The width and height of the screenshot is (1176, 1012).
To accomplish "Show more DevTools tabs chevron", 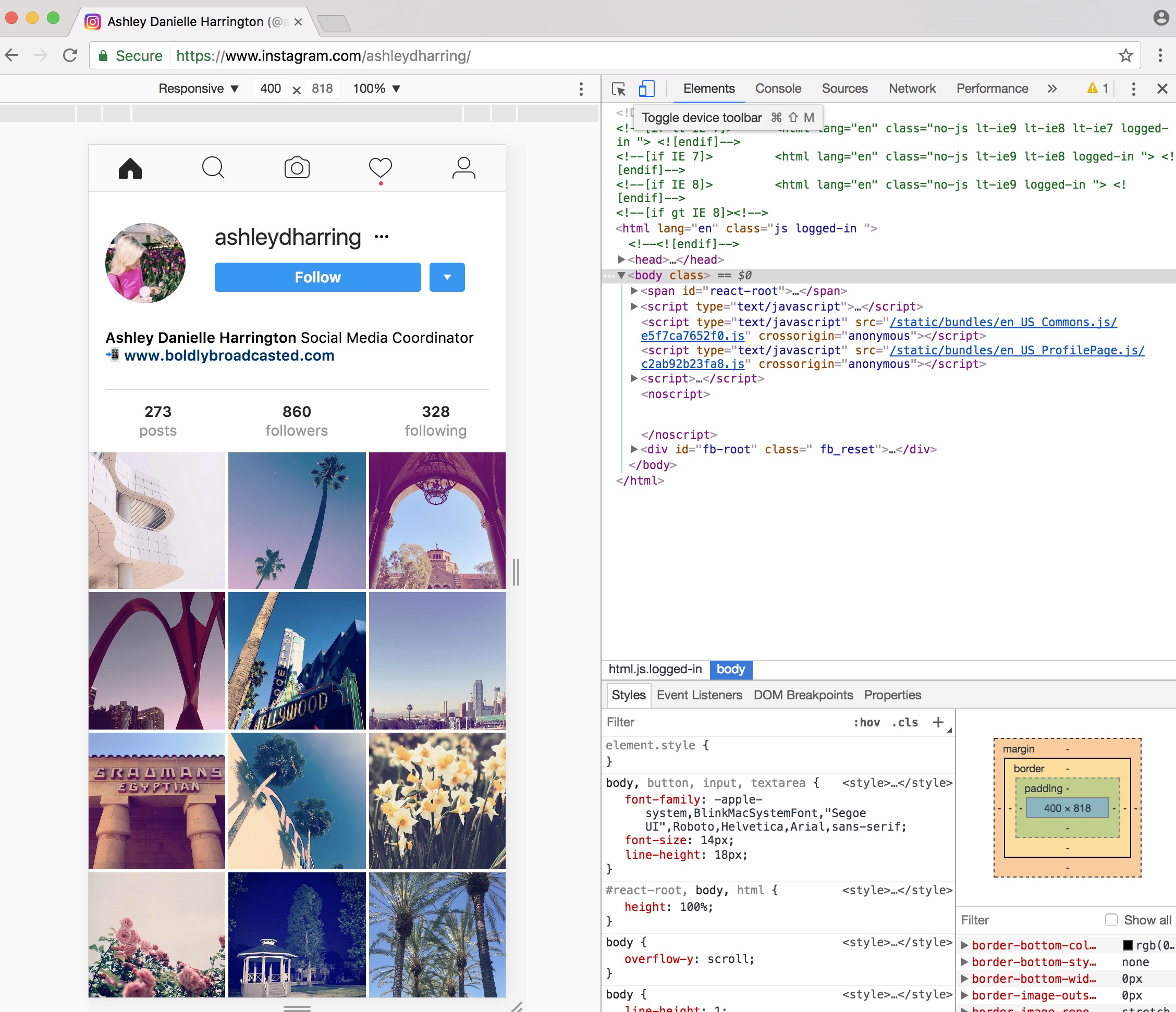I will point(1052,89).
